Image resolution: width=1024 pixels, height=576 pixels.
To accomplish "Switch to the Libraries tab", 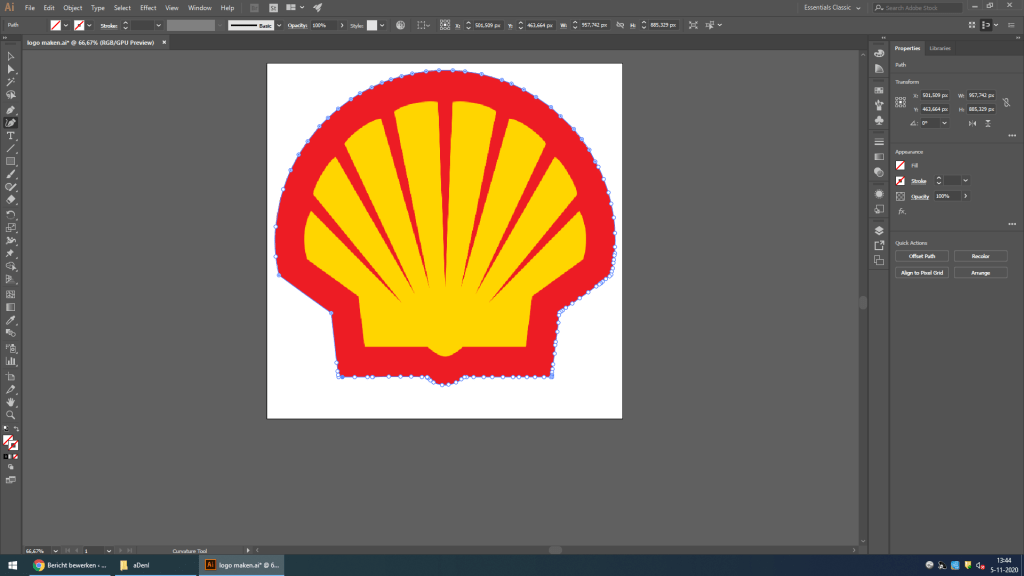I will click(x=940, y=48).
